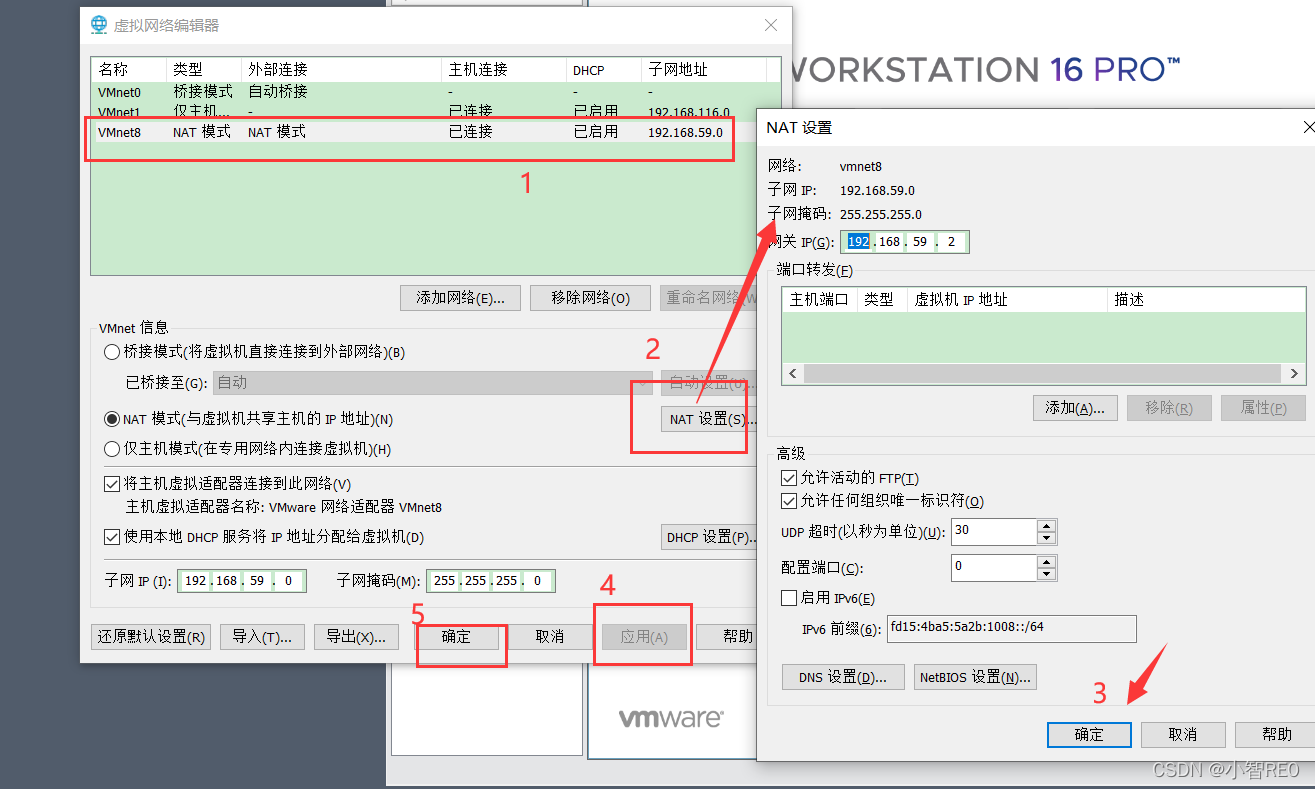Click 帮助 in the NAT 设置 dialog

(x=1276, y=734)
